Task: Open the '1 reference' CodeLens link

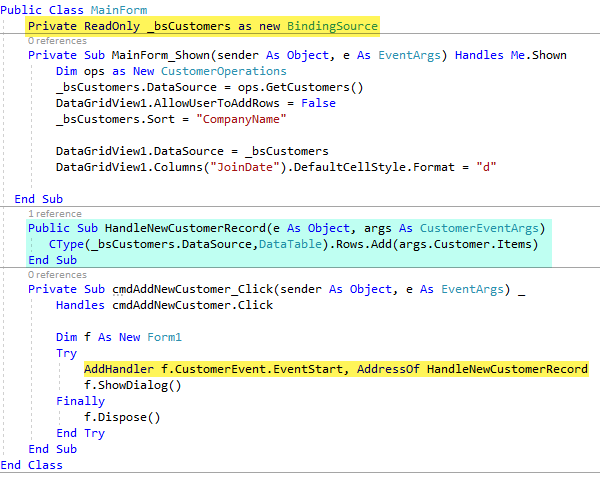Action: 55,214
